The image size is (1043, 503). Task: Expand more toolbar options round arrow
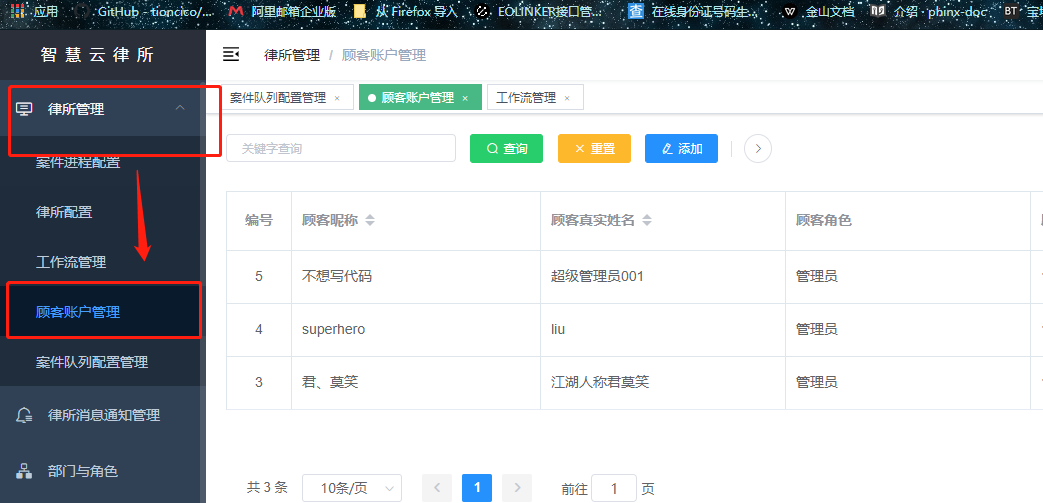[x=758, y=148]
